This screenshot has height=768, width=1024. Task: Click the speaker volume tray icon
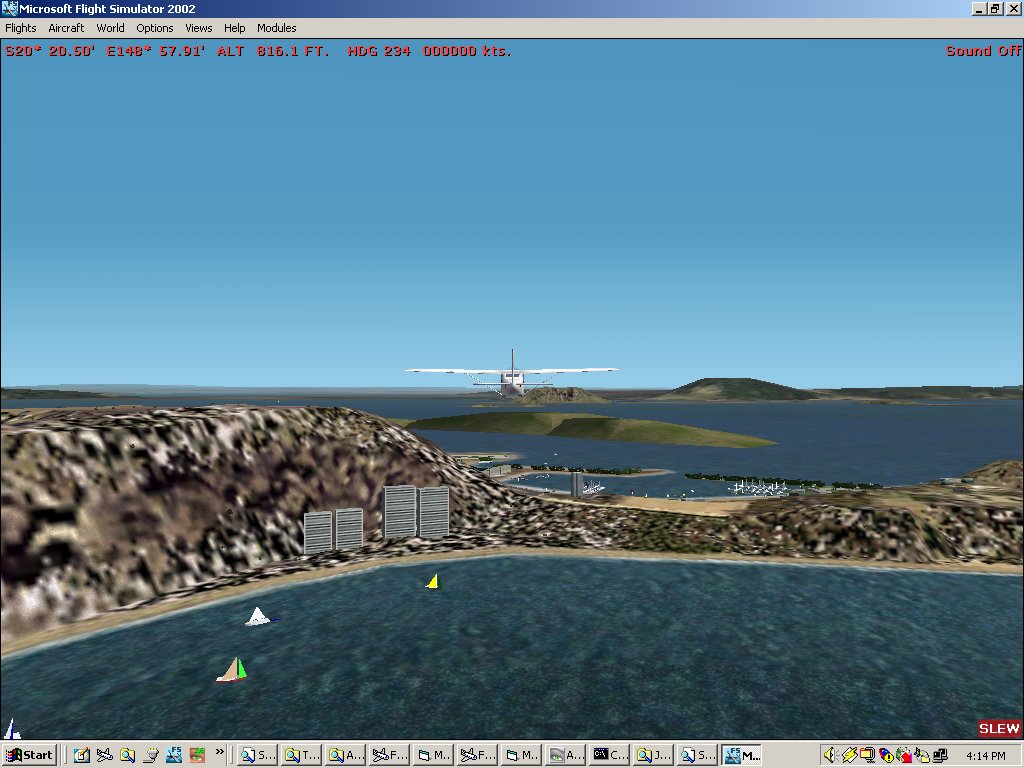coord(830,756)
